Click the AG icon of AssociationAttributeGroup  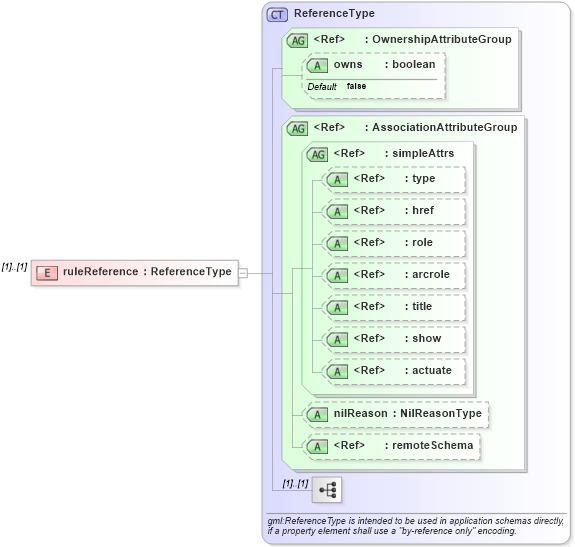tap(297, 129)
